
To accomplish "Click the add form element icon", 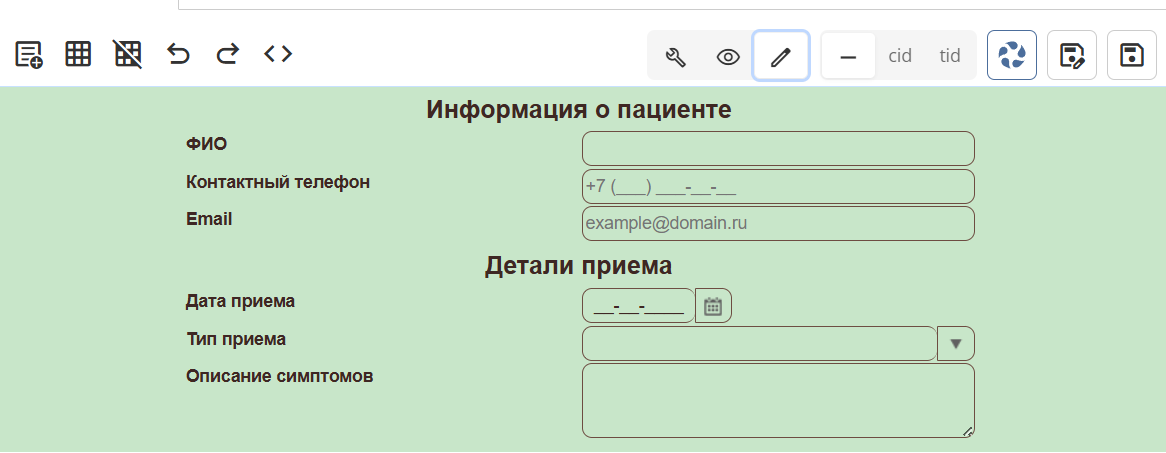I will 29,54.
